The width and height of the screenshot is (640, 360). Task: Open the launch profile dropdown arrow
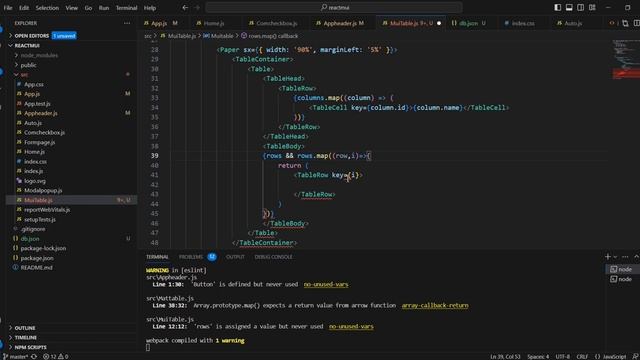(615, 257)
